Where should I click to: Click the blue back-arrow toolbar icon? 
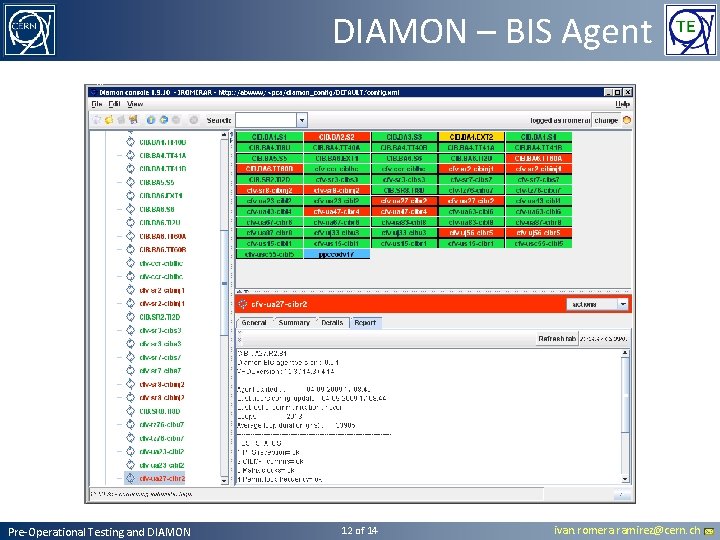click(x=163, y=120)
